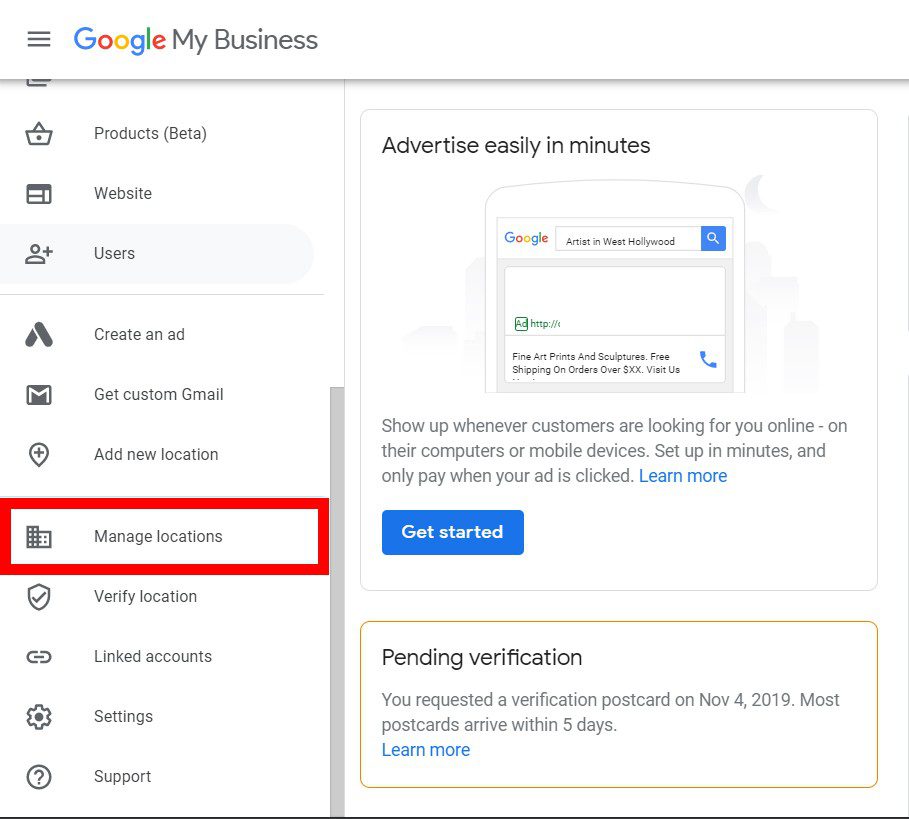Viewport: 909px width, 819px height.
Task: Click the Users add-person icon
Action: click(x=39, y=253)
